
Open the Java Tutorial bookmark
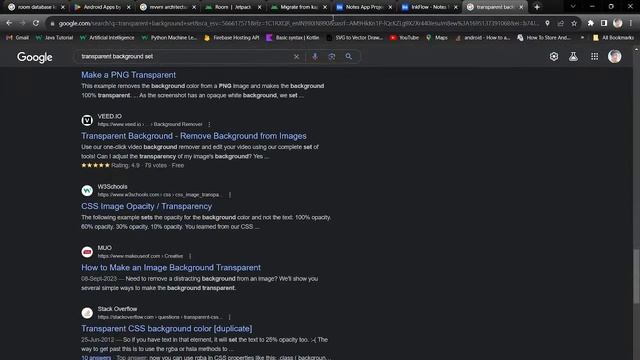[x=54, y=38]
